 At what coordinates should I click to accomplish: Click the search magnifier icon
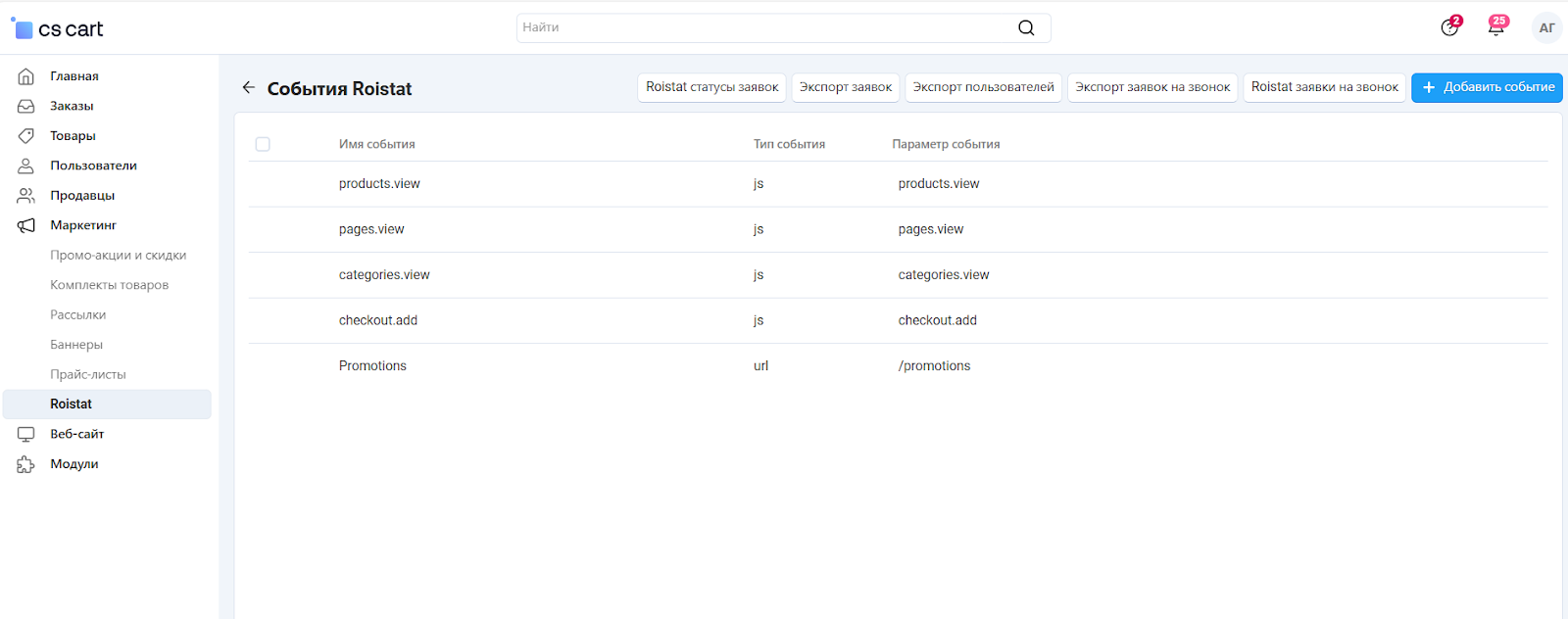[1026, 27]
